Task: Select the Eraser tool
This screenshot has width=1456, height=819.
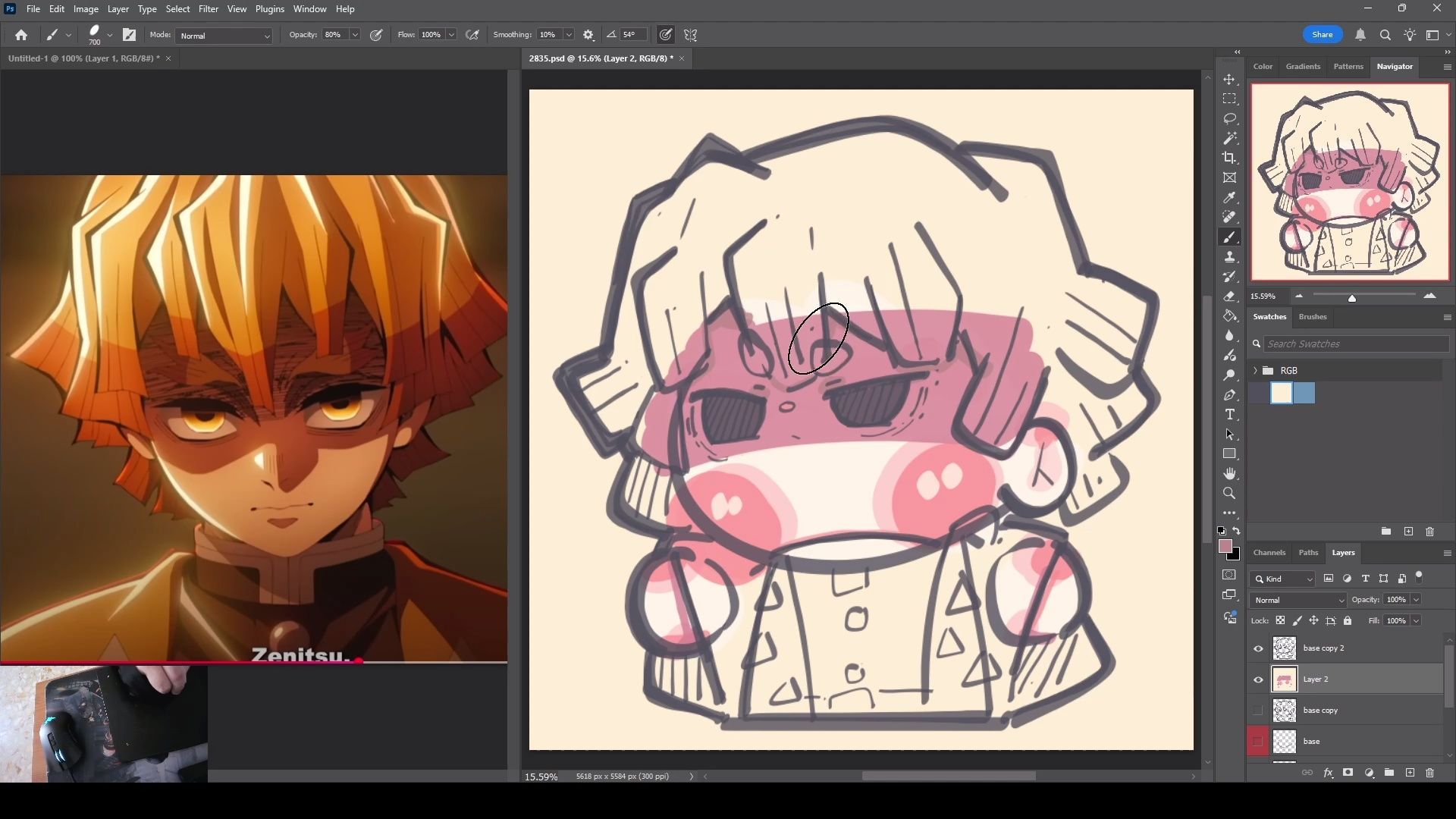Action: (x=1229, y=297)
